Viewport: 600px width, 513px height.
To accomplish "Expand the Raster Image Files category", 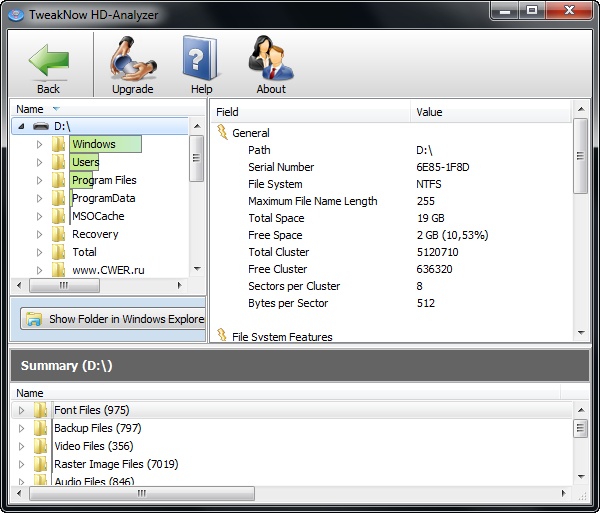I will 22,464.
